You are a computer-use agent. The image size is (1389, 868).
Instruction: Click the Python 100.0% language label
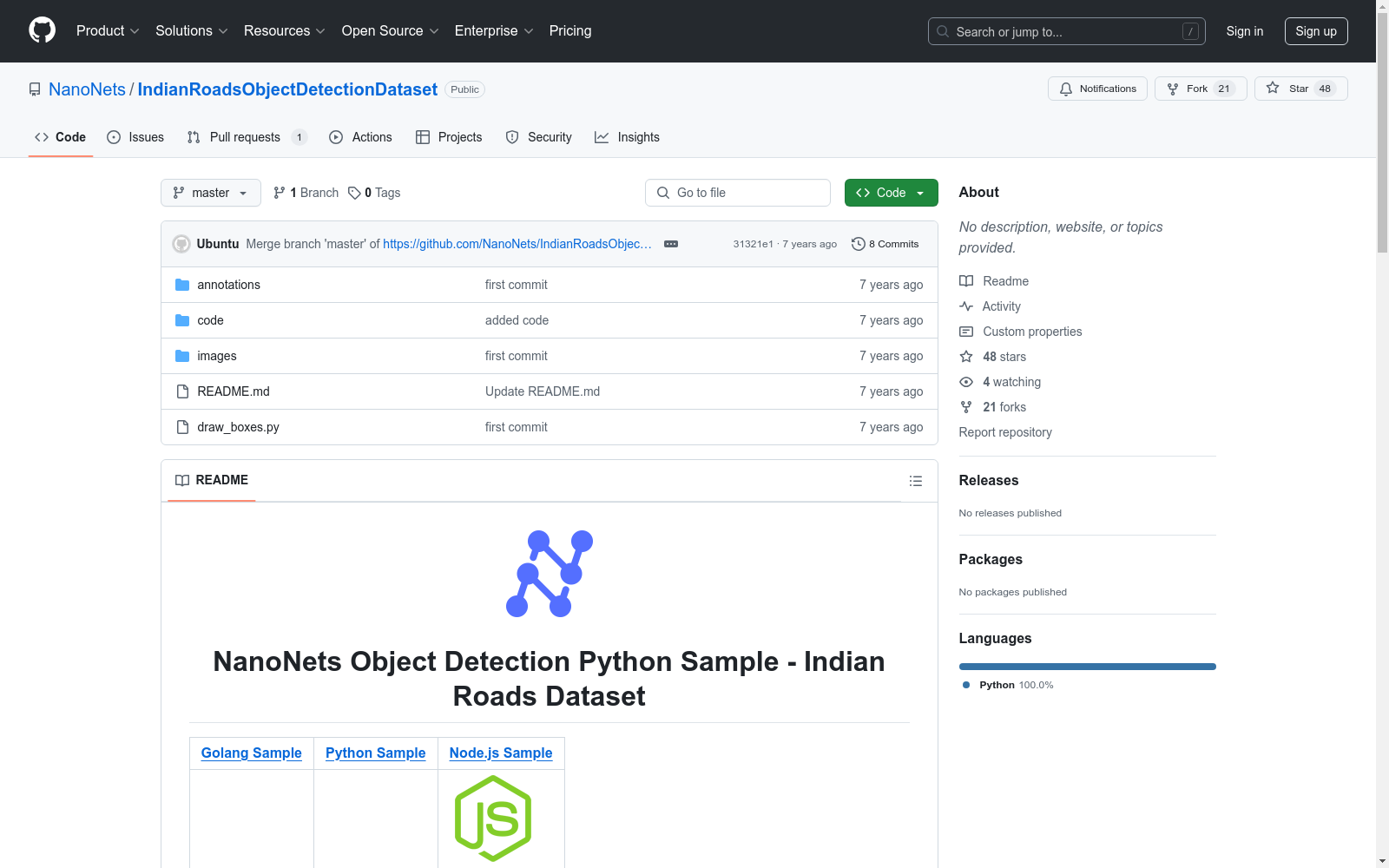pos(1017,685)
